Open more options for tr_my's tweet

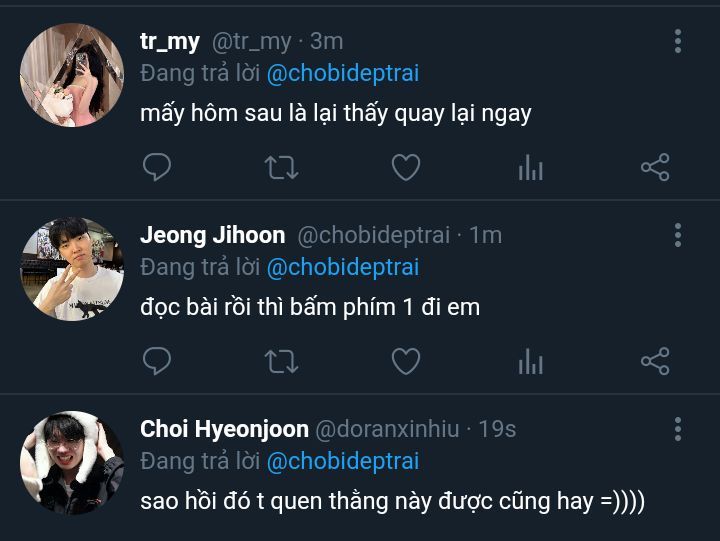click(678, 41)
